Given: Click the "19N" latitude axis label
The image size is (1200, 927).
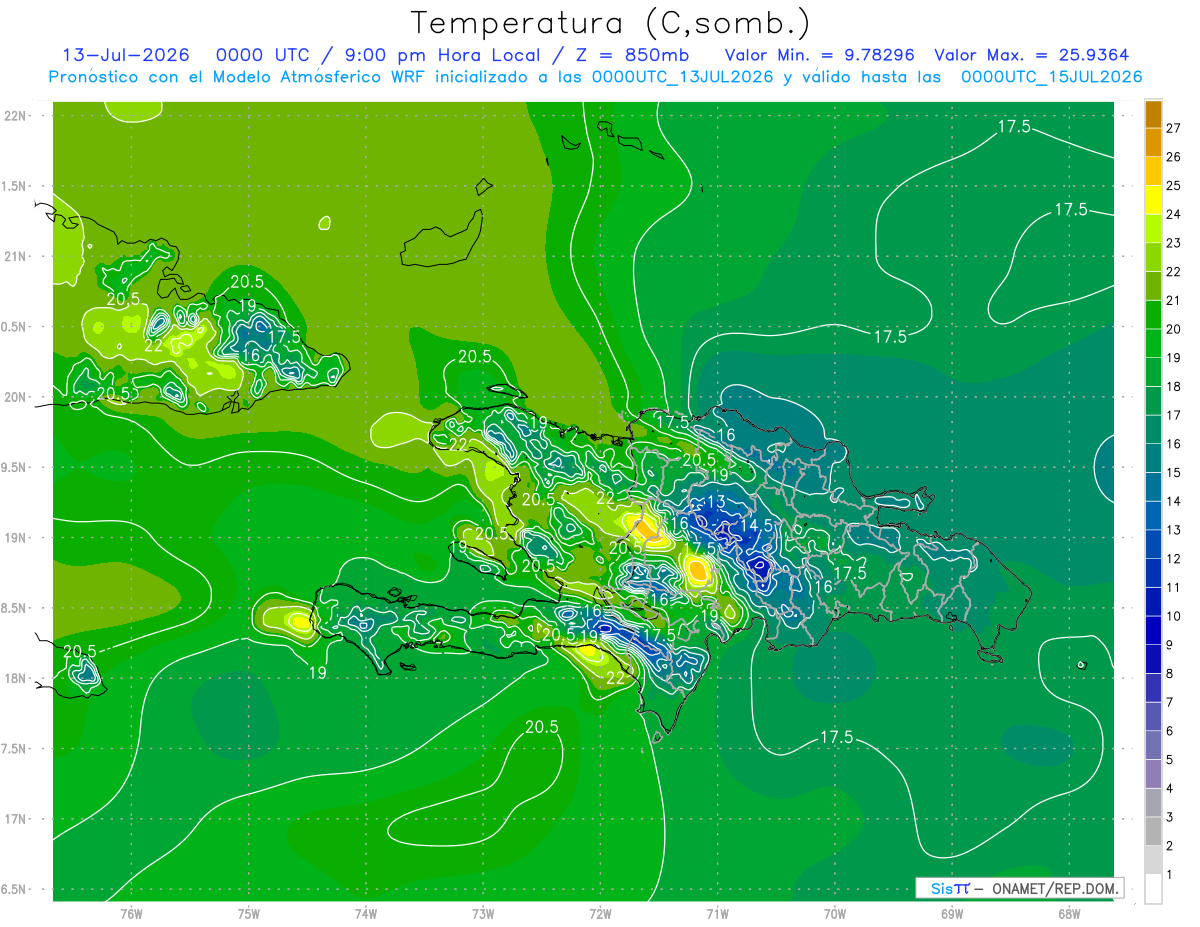Looking at the screenshot, I should tap(15, 538).
